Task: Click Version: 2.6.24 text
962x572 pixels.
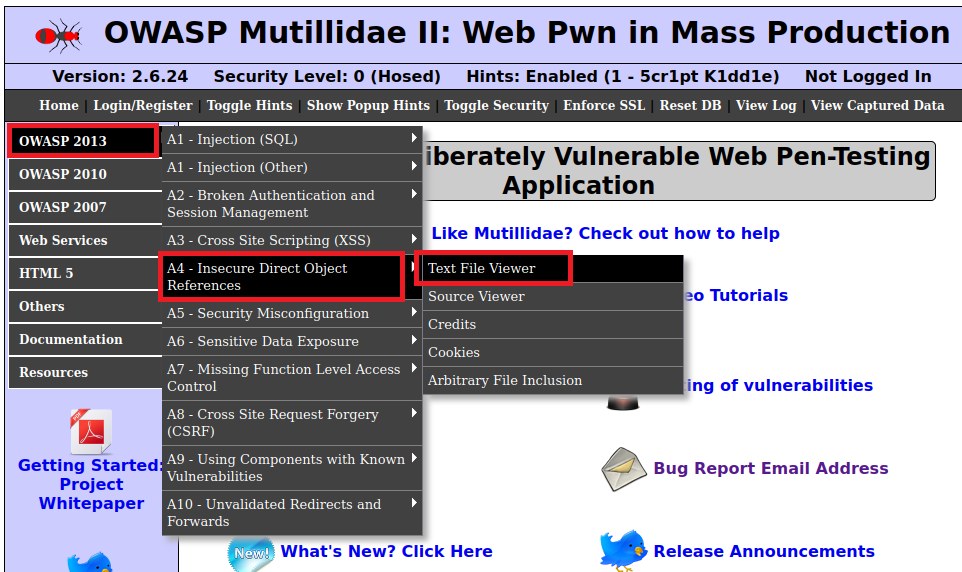Action: coord(120,77)
